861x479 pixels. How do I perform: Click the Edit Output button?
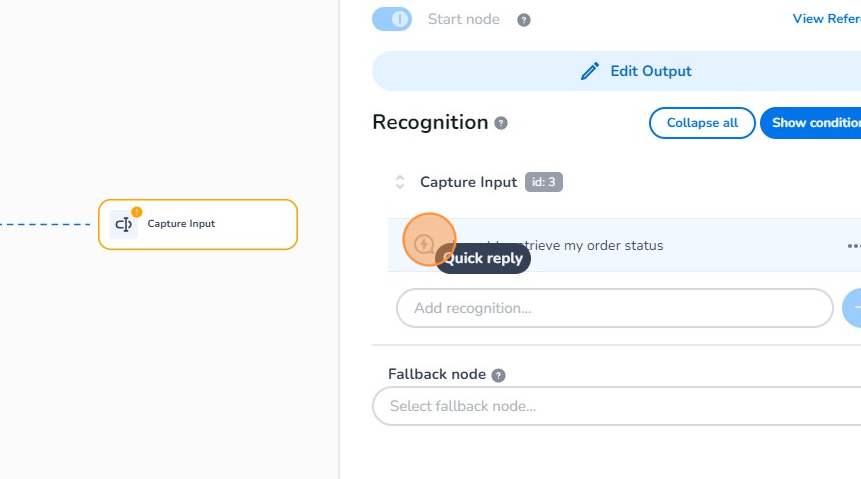636,71
